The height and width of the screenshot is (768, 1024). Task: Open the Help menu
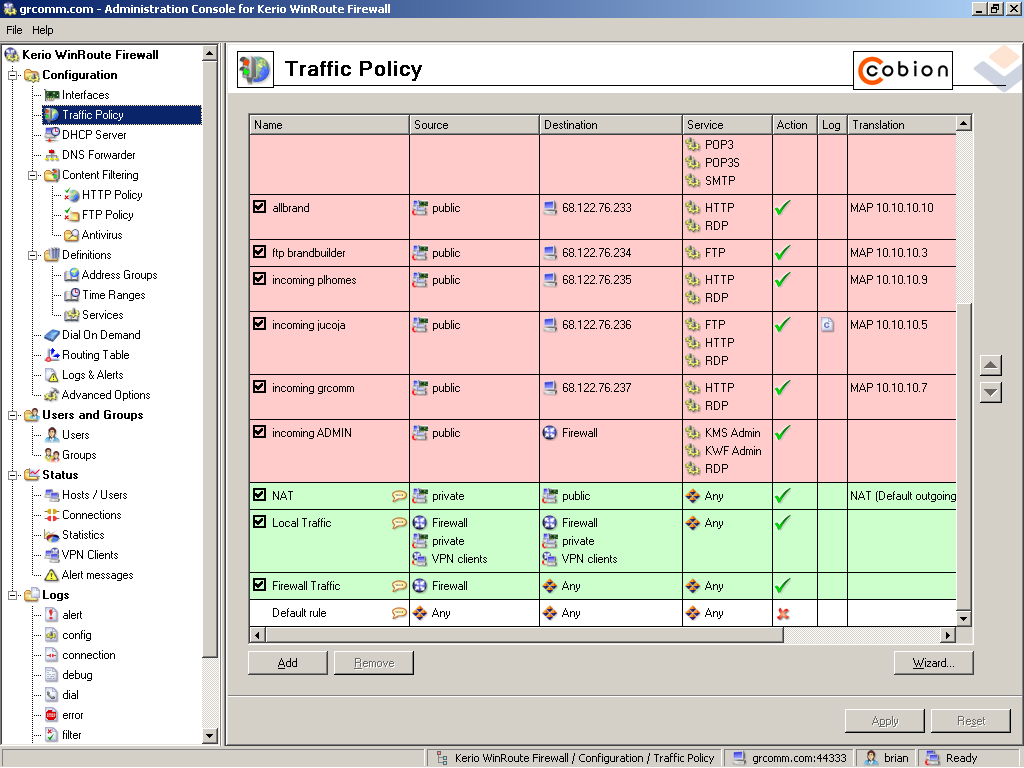[42, 30]
